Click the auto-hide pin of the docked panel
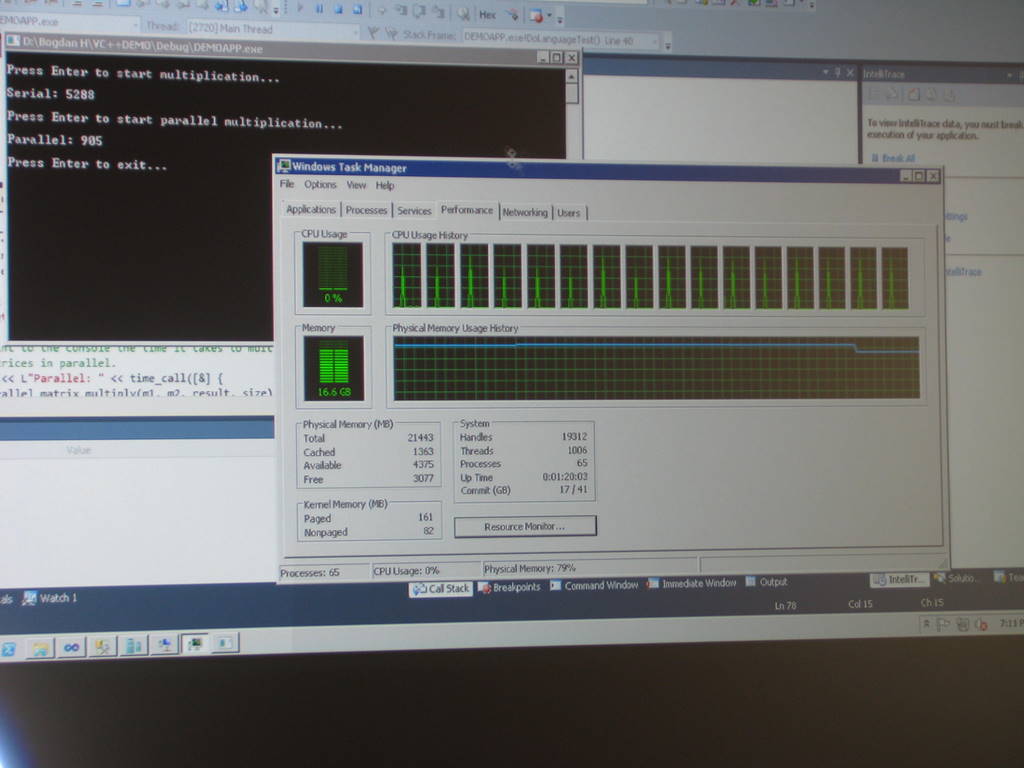This screenshot has height=768, width=1024. pyautogui.click(x=838, y=72)
